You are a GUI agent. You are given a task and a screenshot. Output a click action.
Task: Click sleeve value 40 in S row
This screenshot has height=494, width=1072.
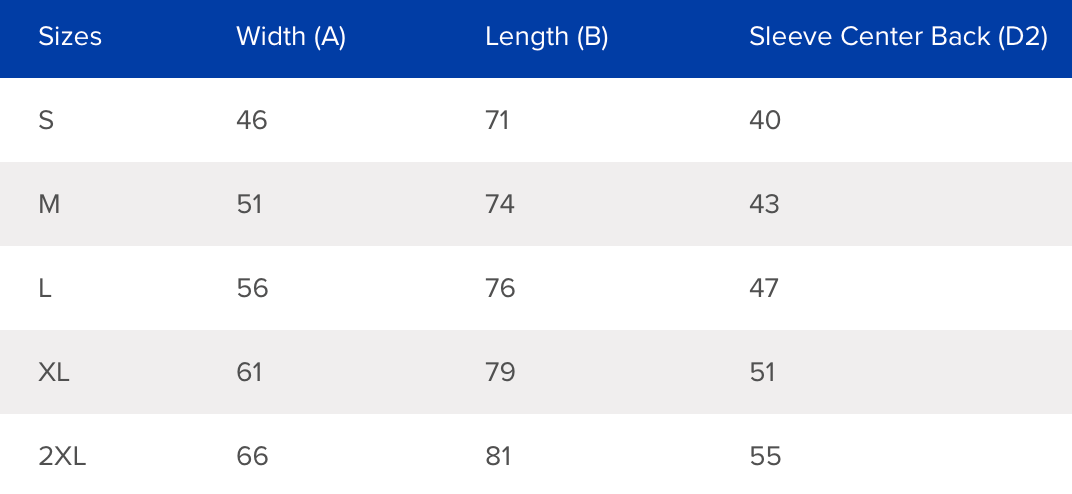tap(765, 120)
